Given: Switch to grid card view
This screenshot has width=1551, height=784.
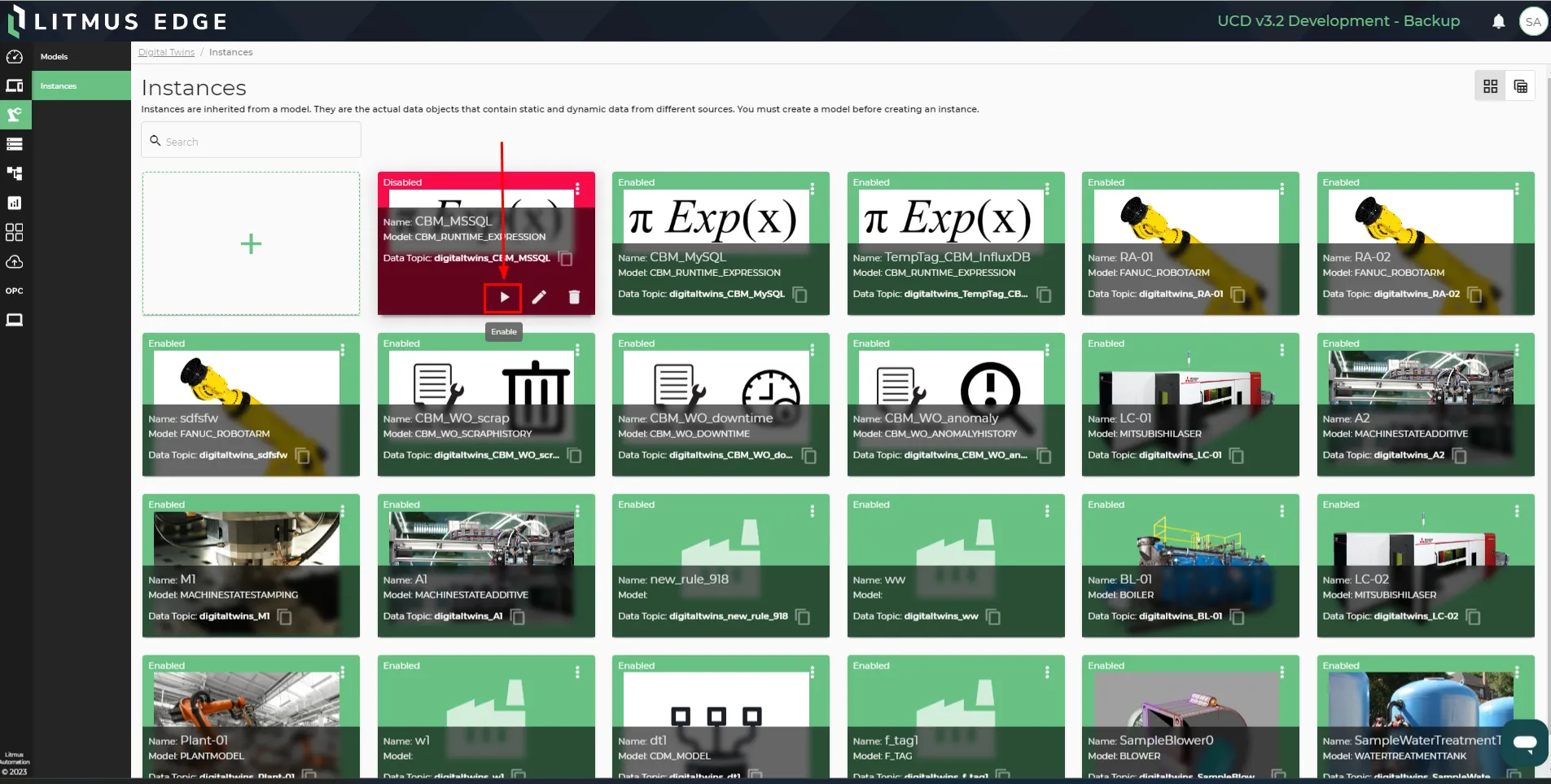Looking at the screenshot, I should pyautogui.click(x=1490, y=86).
